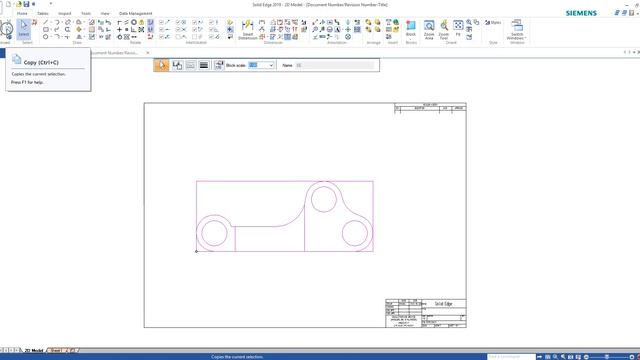640x360 pixels.
Task: Click the Find a command search box
Action: (511, 357)
